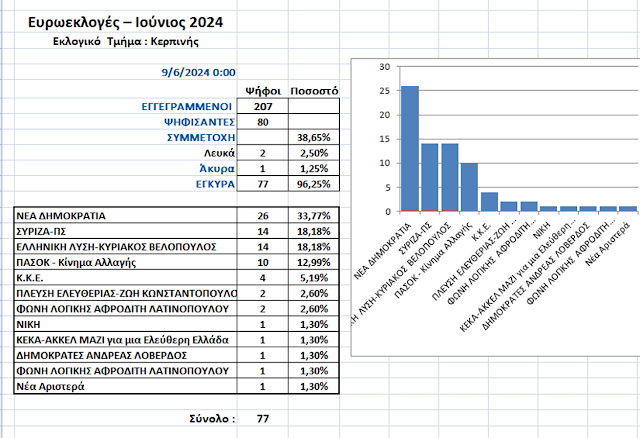
Task: Select the Σύνολο total value 77
Action: pyautogui.click(x=263, y=418)
